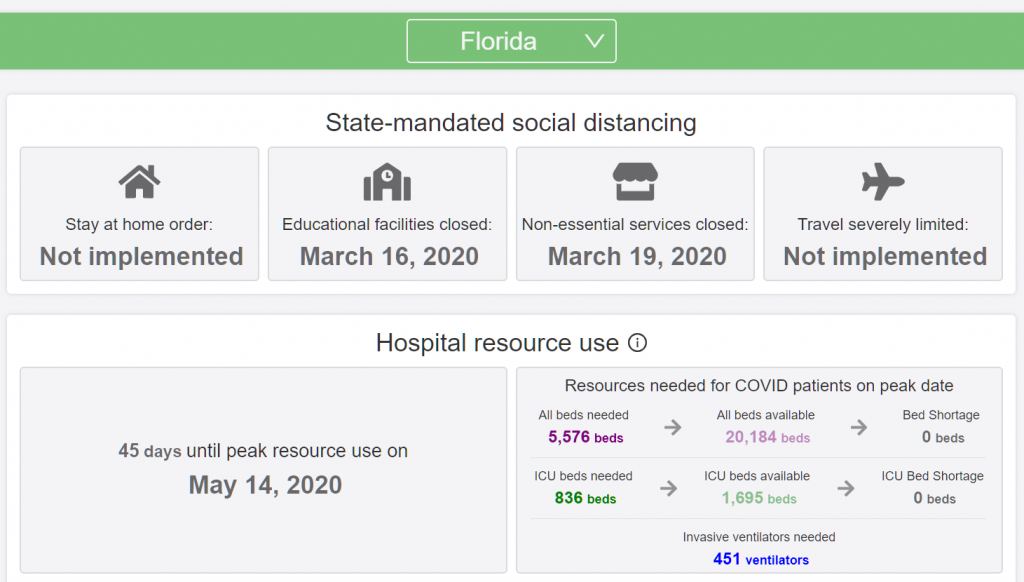This screenshot has height=582, width=1024.
Task: Expand the state picker to change regions
Action: (x=511, y=41)
